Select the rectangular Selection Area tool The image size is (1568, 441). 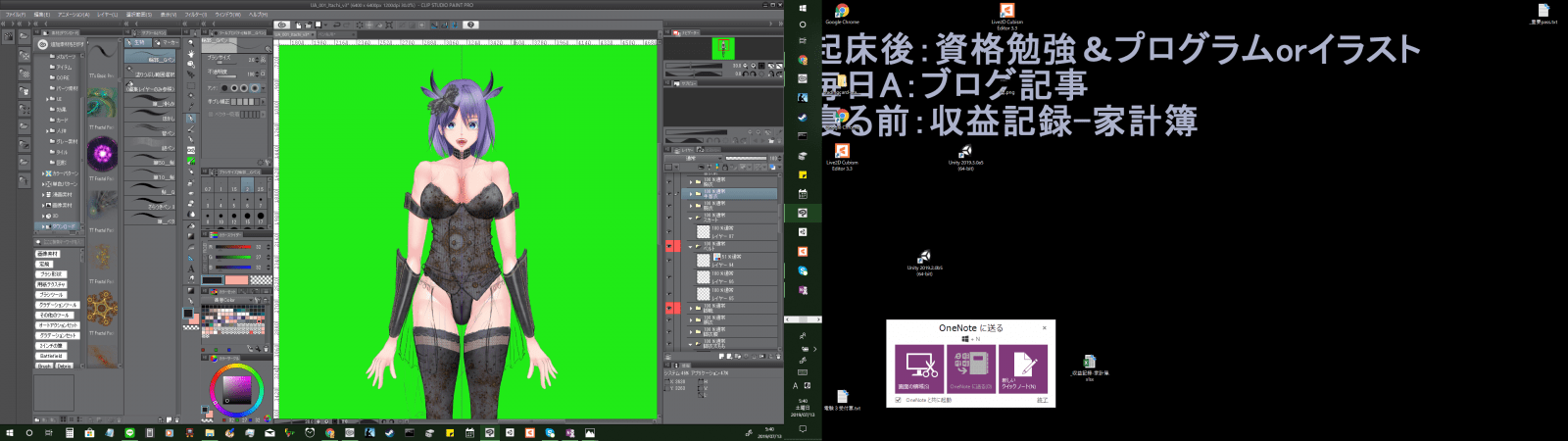[x=191, y=86]
